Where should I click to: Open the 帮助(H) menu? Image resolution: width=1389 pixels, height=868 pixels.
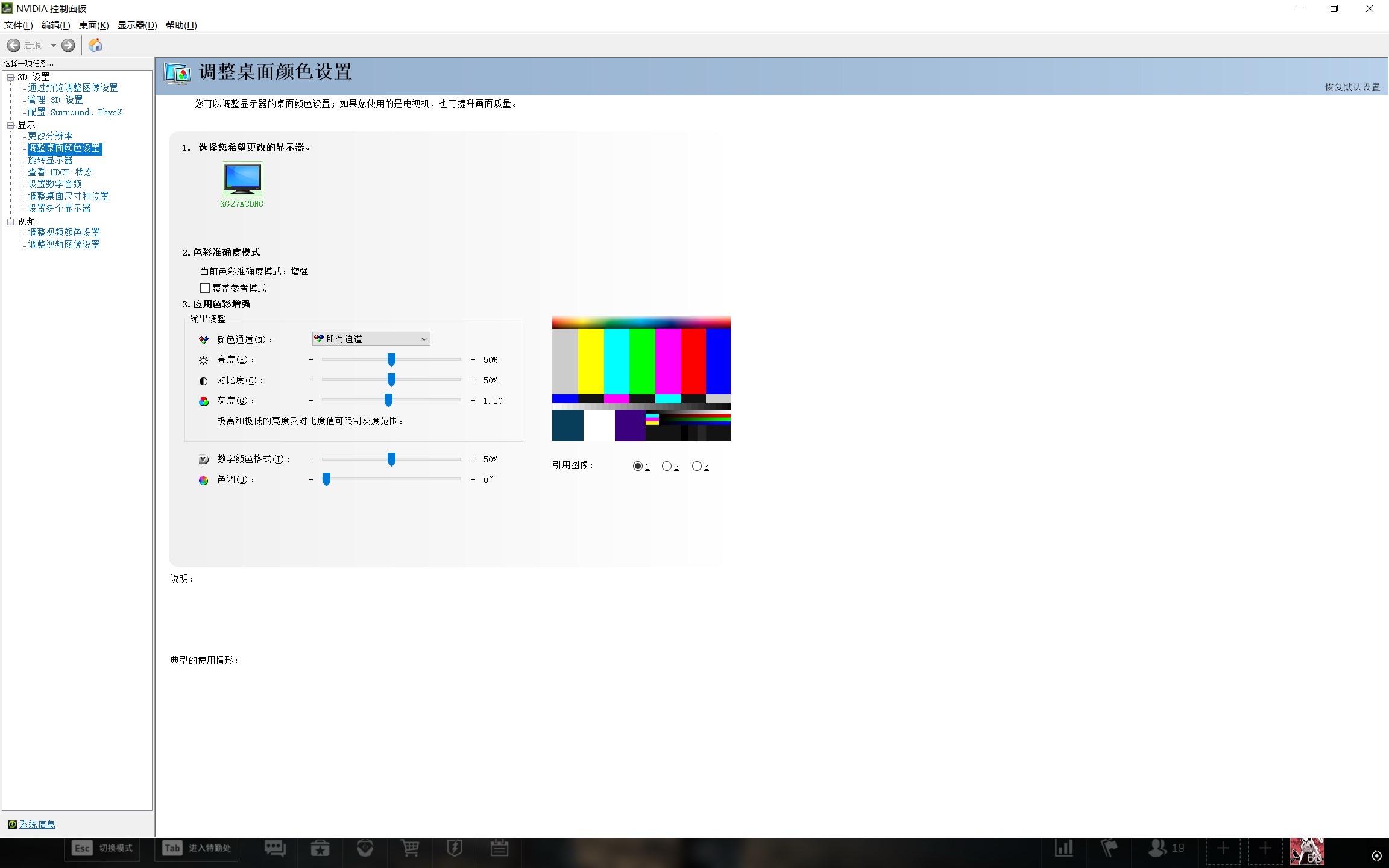(x=181, y=25)
